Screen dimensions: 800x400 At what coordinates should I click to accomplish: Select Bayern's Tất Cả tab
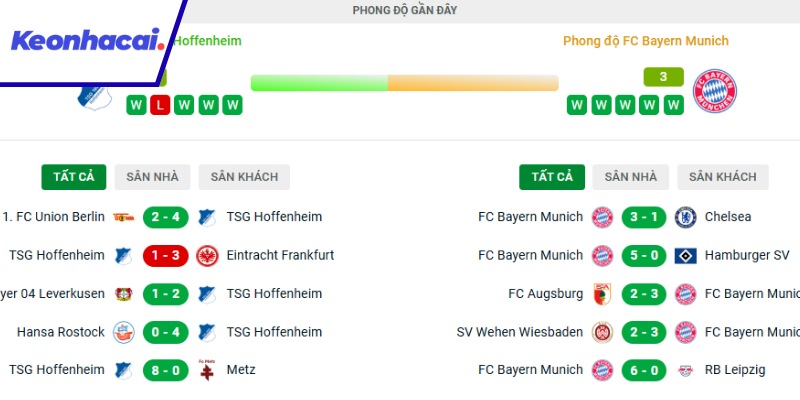552,177
